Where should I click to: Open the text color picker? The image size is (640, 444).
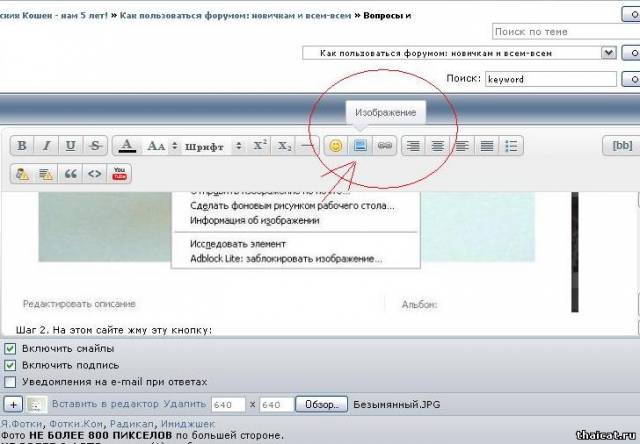pyautogui.click(x=127, y=146)
